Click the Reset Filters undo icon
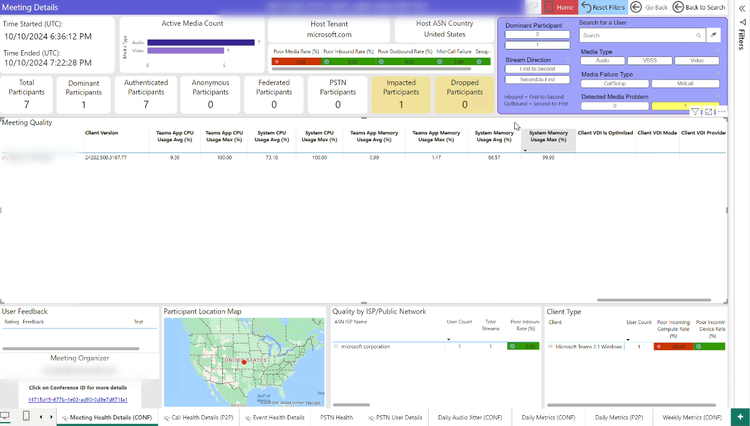 [x=587, y=7]
